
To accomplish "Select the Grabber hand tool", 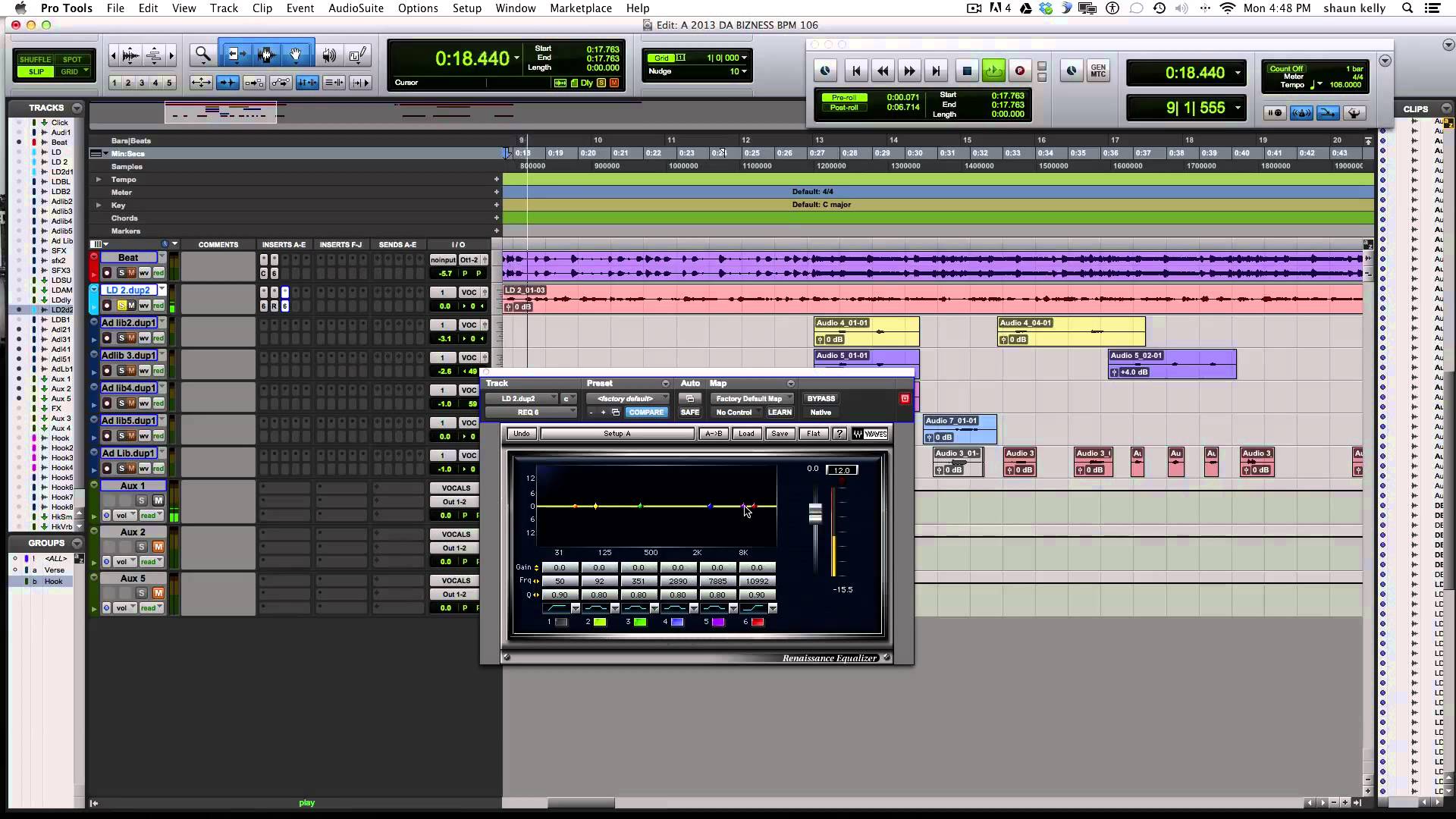I will click(297, 54).
